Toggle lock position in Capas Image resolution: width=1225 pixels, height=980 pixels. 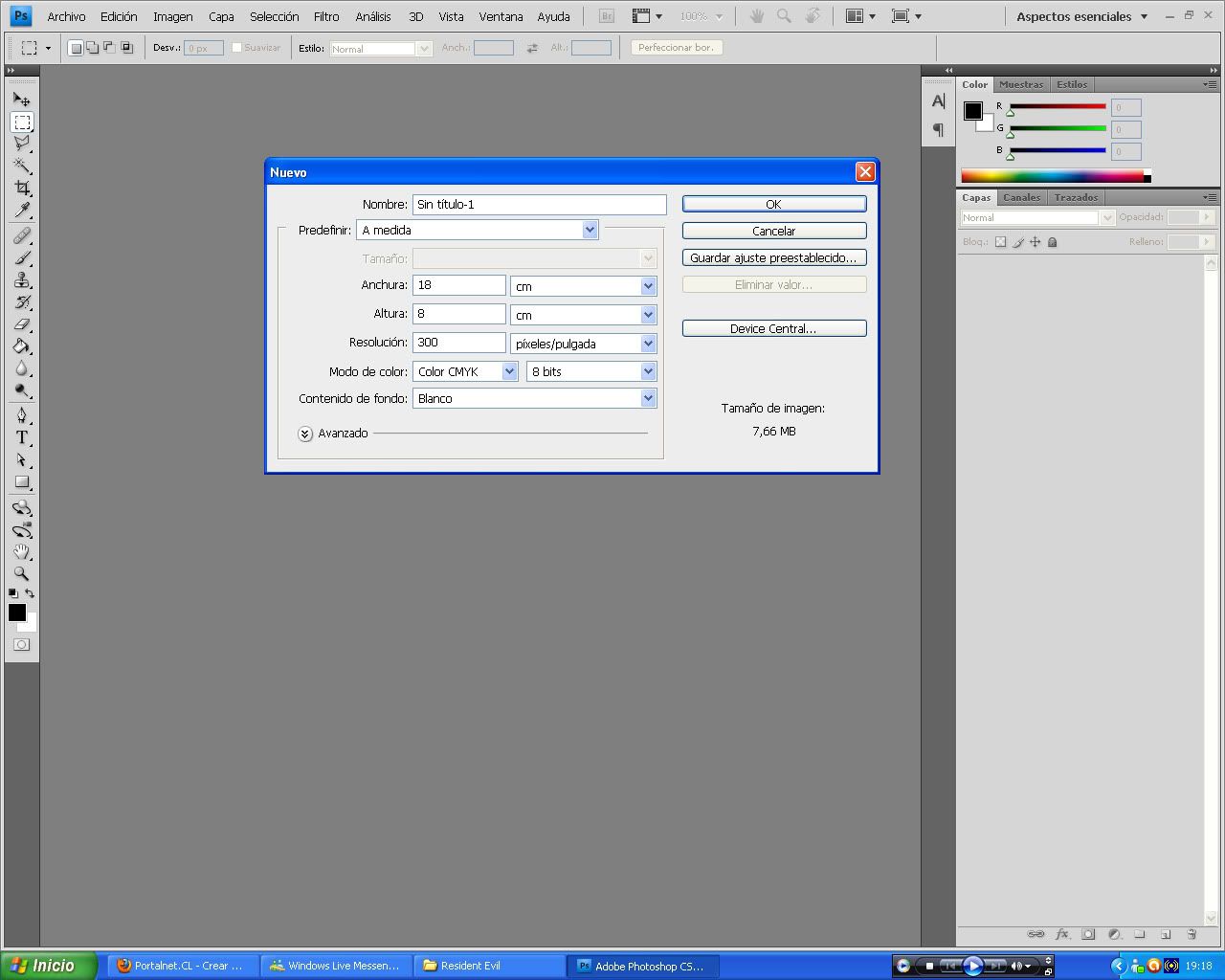1035,242
